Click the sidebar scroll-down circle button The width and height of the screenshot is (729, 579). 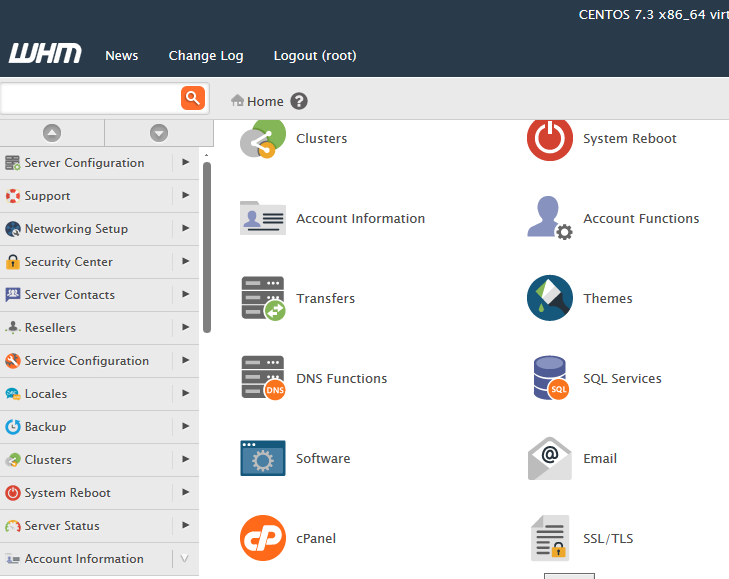tap(159, 133)
